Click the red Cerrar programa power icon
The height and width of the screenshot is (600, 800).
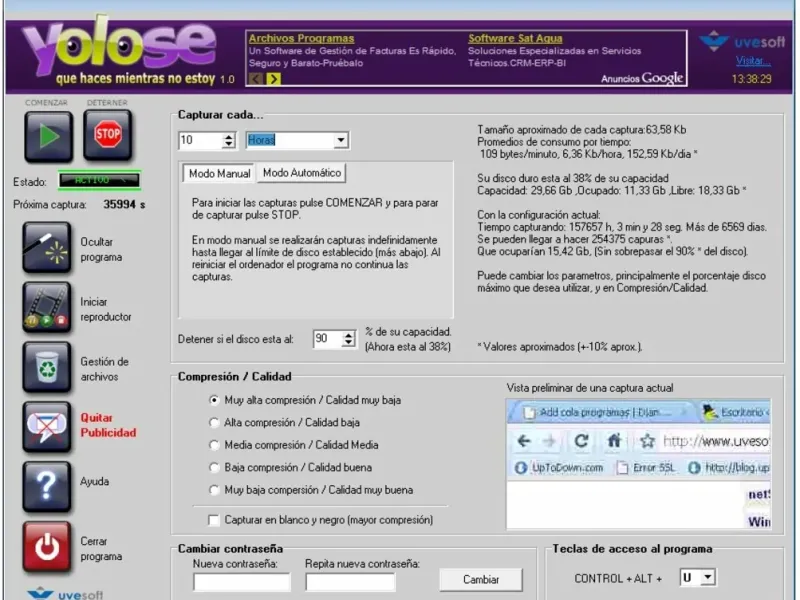coord(46,547)
